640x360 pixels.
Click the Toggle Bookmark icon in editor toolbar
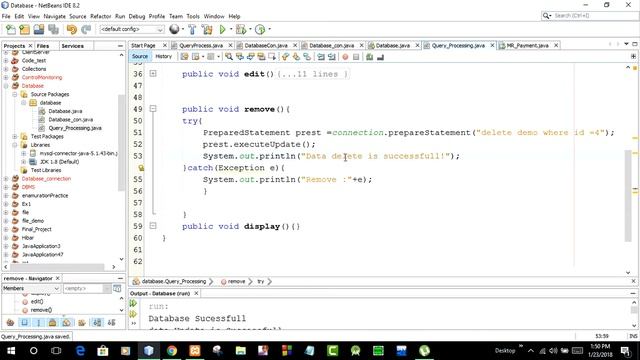click(307, 57)
